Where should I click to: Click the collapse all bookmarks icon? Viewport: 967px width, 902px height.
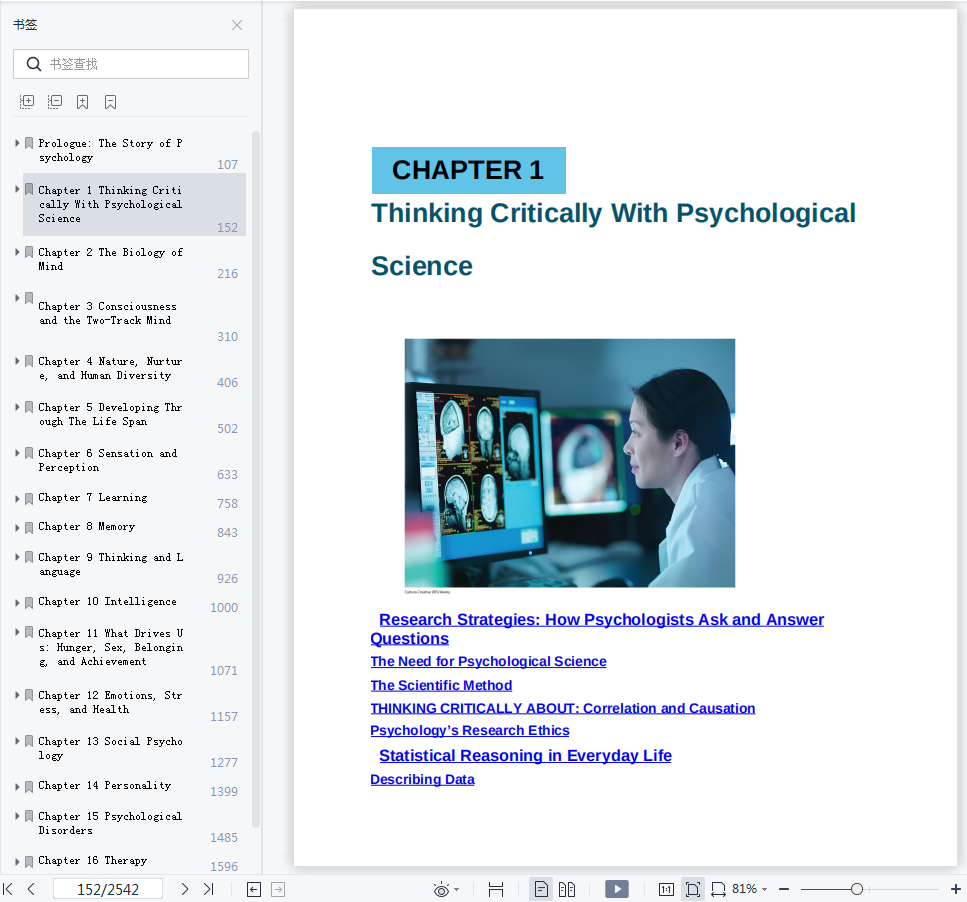55,102
